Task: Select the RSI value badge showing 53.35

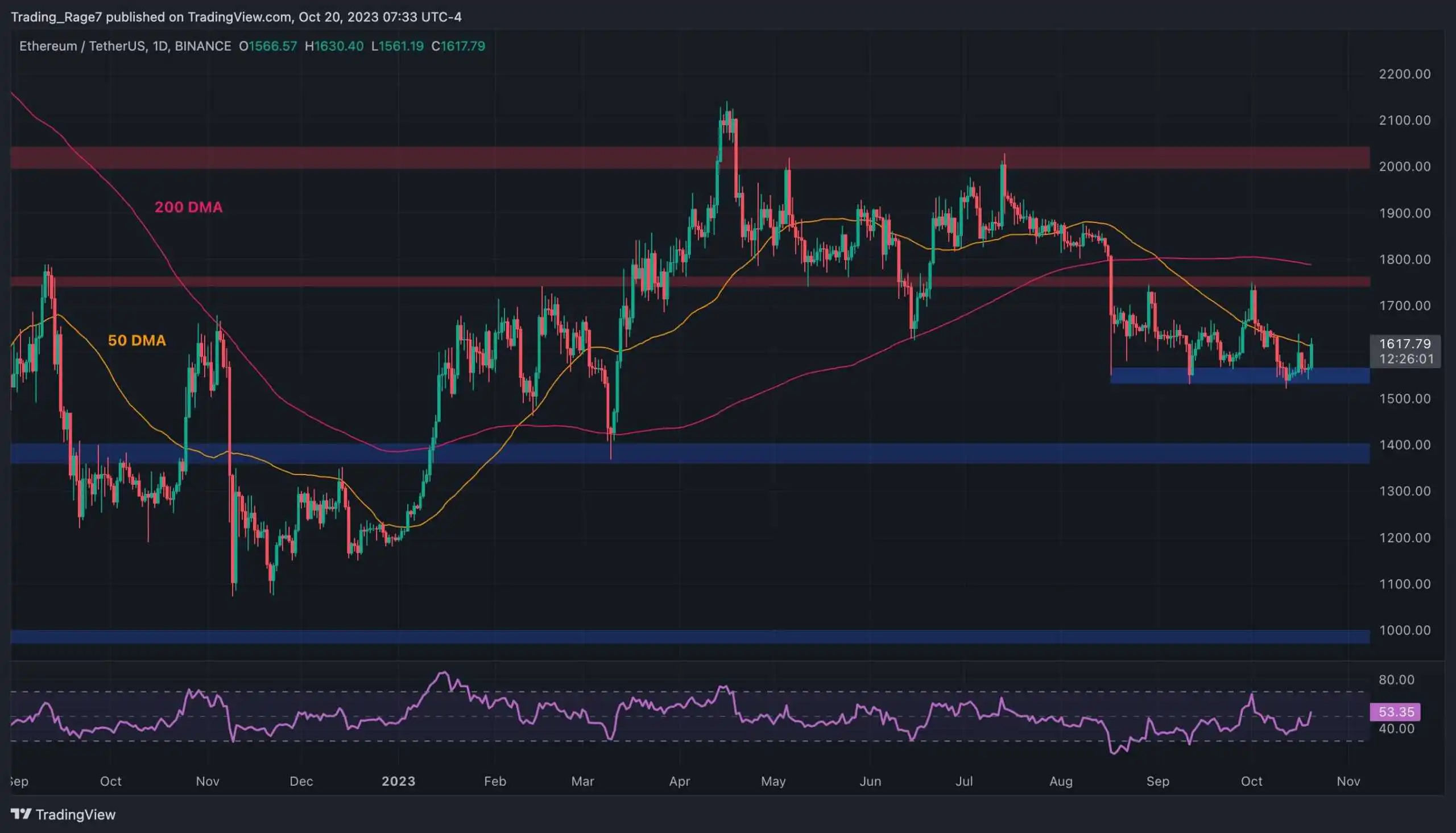Action: coord(1396,712)
